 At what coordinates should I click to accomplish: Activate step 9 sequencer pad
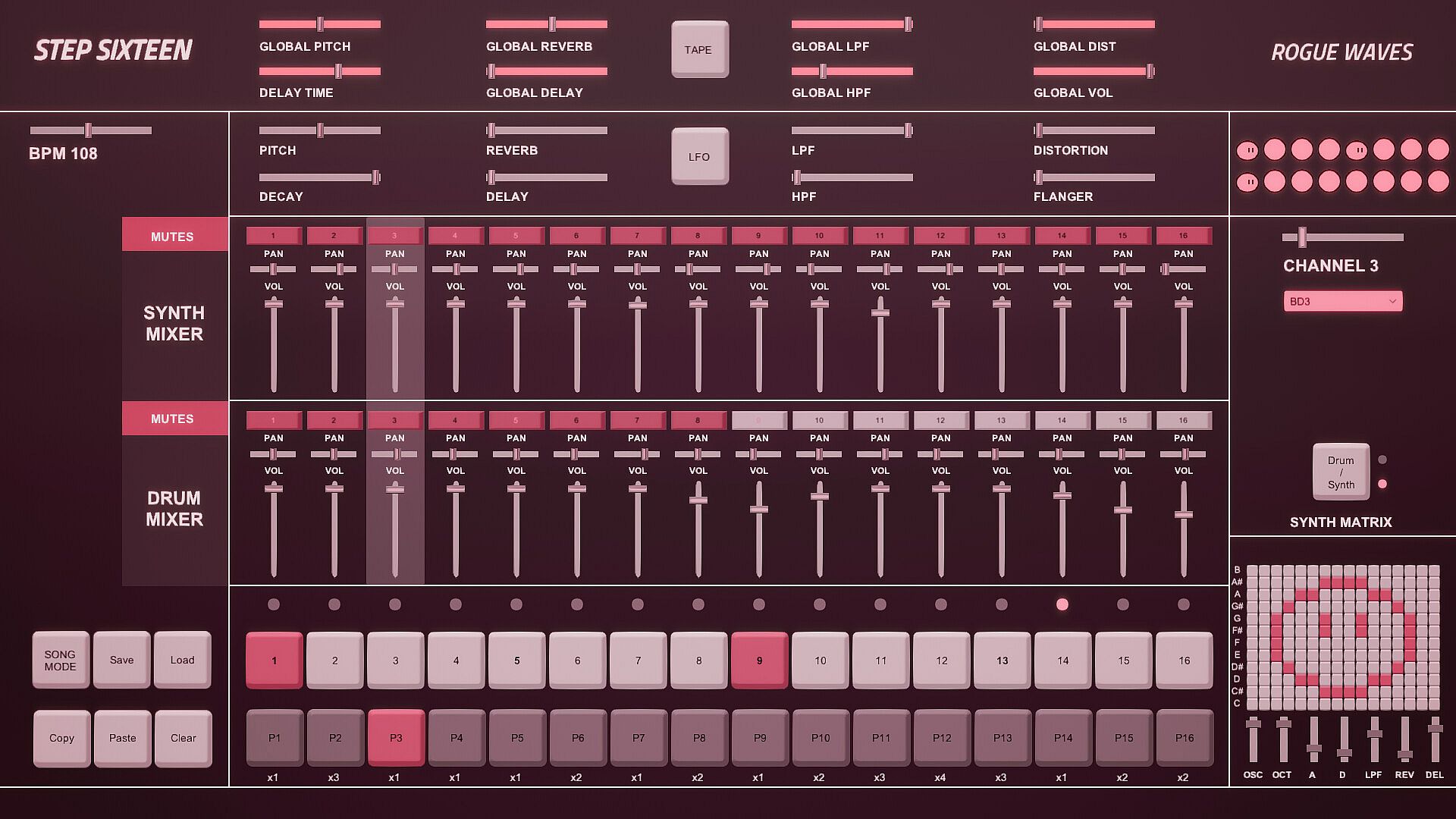pyautogui.click(x=759, y=661)
